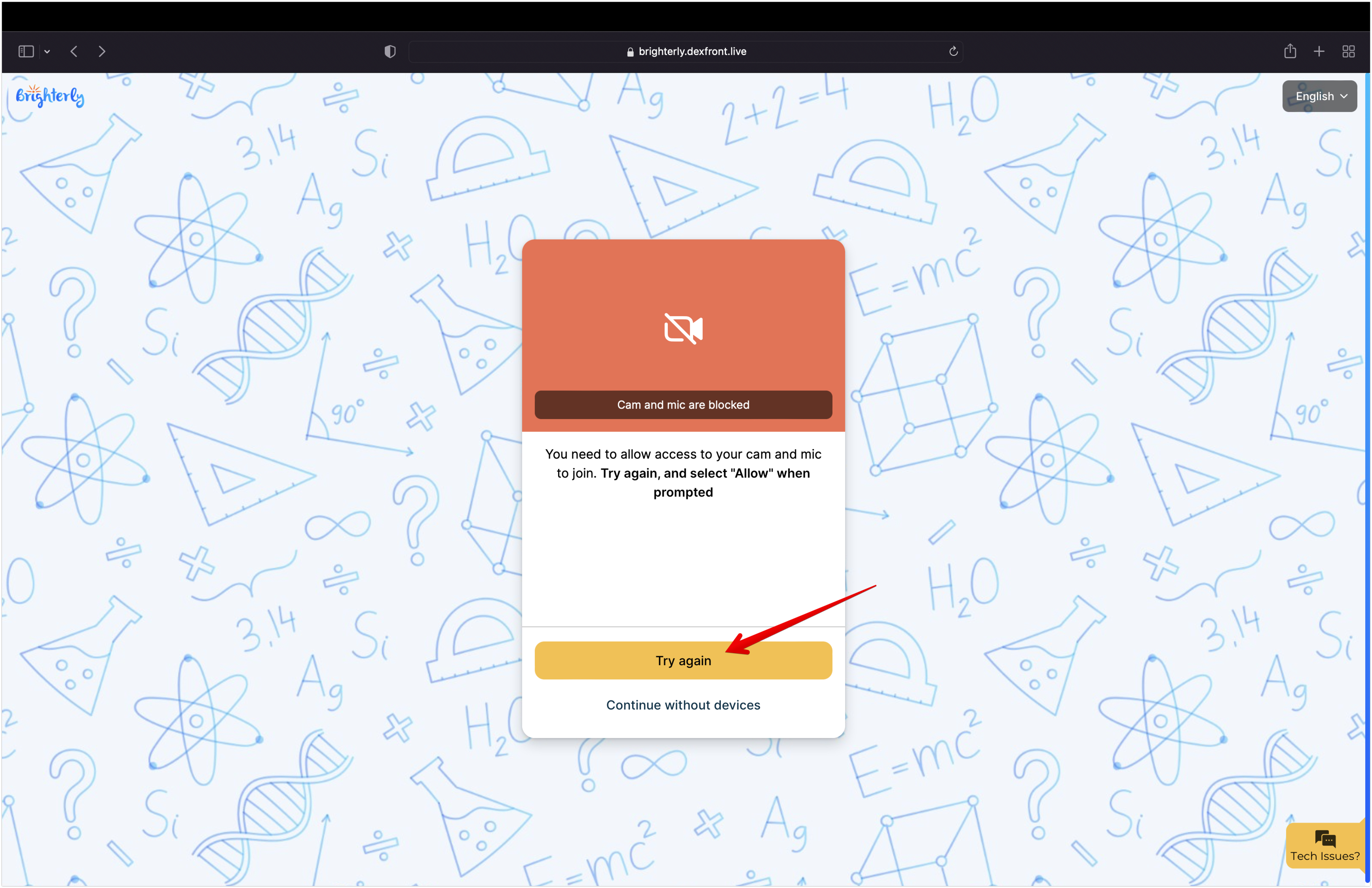Screen dimensions: 1372x888
Task: Open a new tab with the plus icon
Action: click(x=1319, y=51)
